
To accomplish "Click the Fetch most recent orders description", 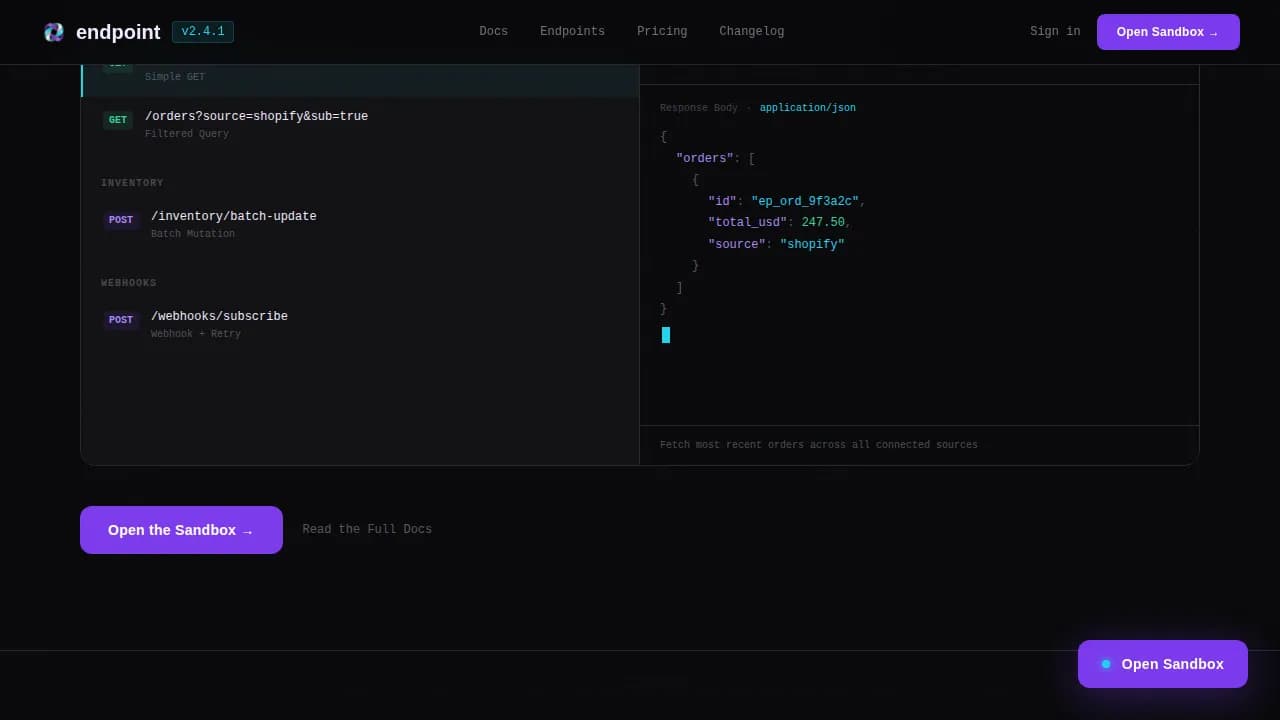I will coord(819,445).
